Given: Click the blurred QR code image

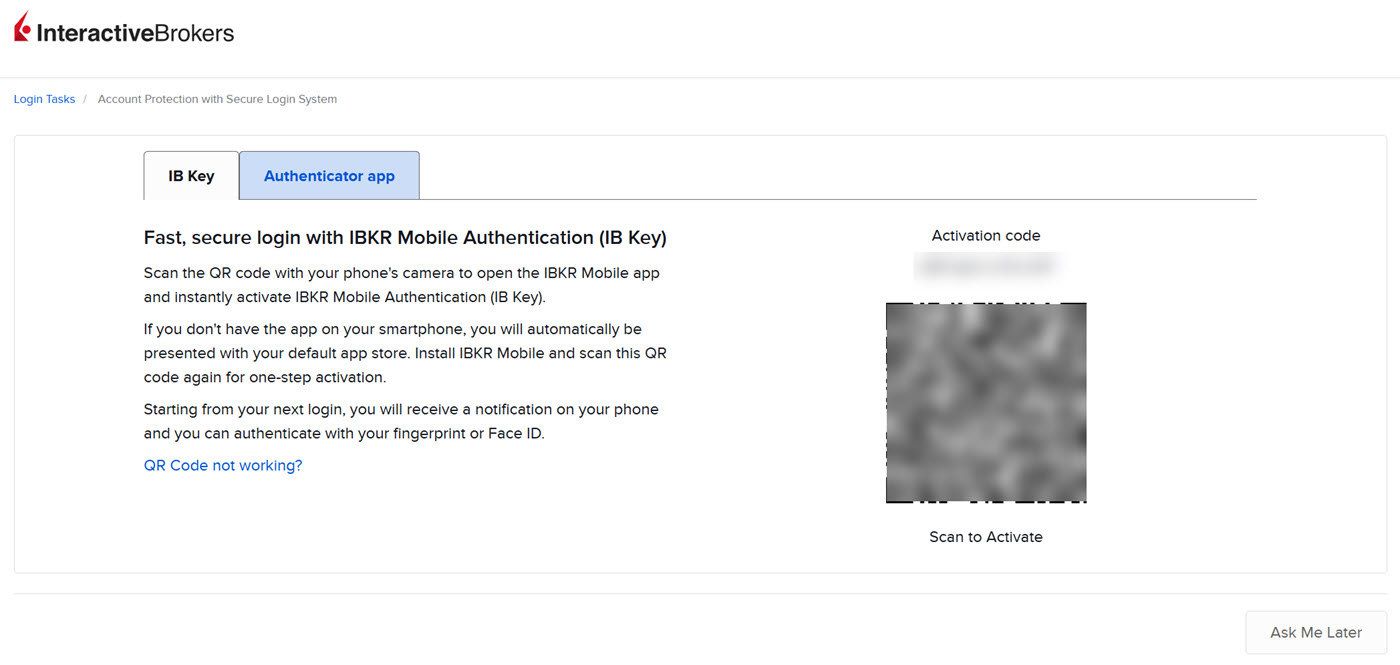Looking at the screenshot, I should coord(986,402).
